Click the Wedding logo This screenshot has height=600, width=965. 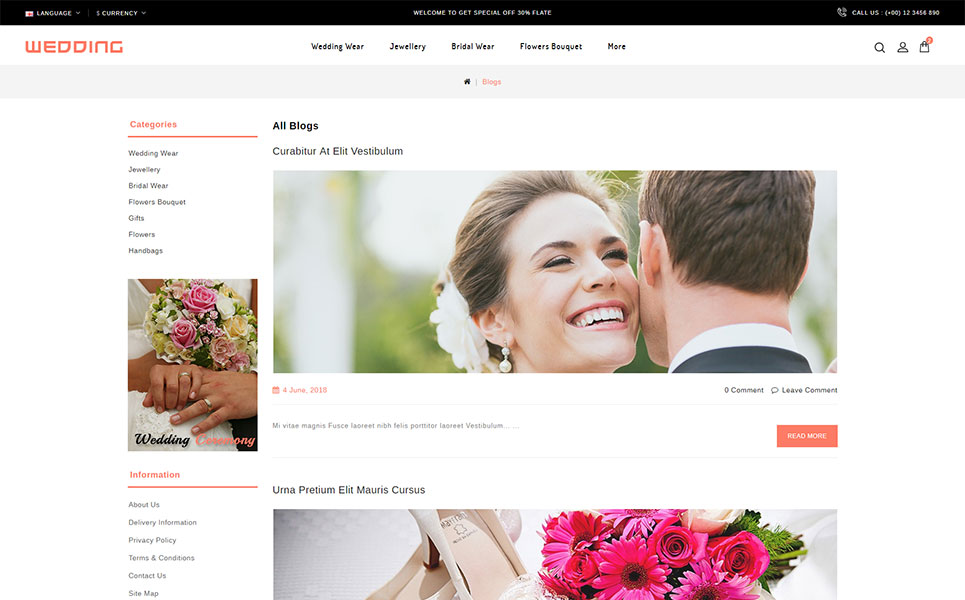click(x=74, y=47)
